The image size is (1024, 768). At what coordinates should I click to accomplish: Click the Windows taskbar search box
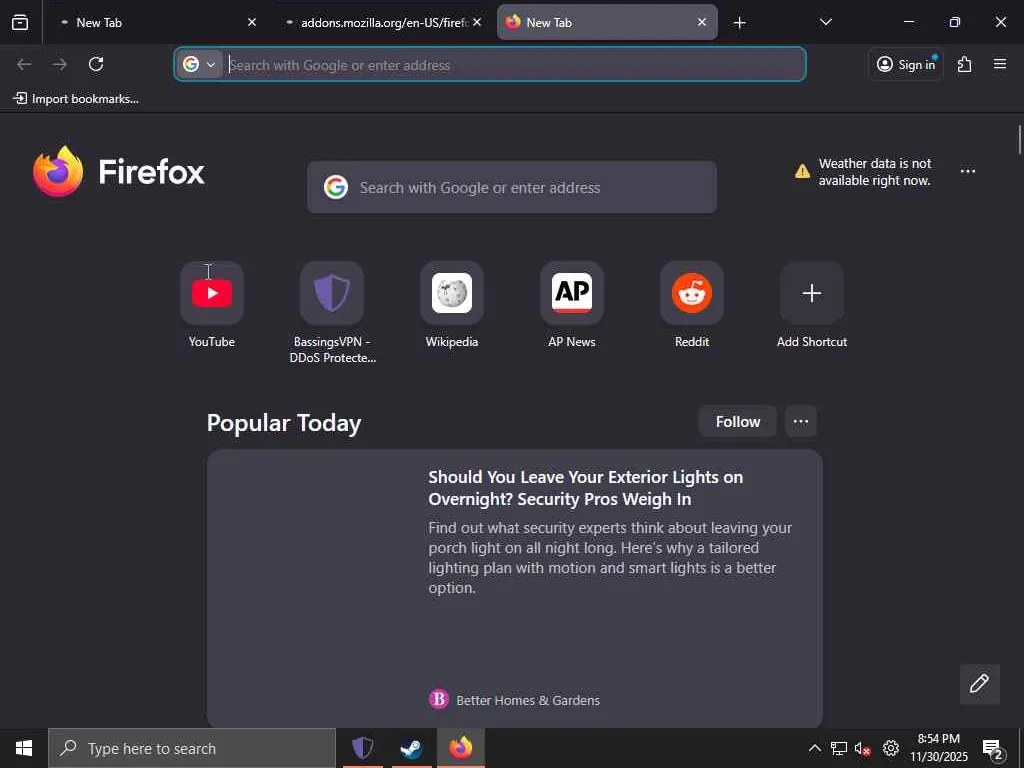pyautogui.click(x=192, y=748)
